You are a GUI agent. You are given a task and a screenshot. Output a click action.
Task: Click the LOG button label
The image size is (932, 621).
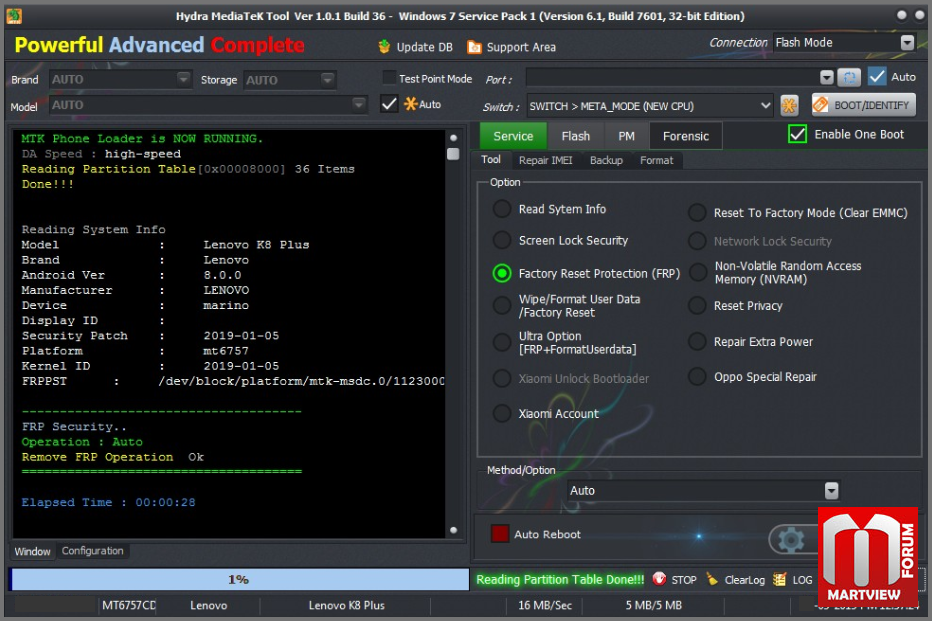coord(802,579)
